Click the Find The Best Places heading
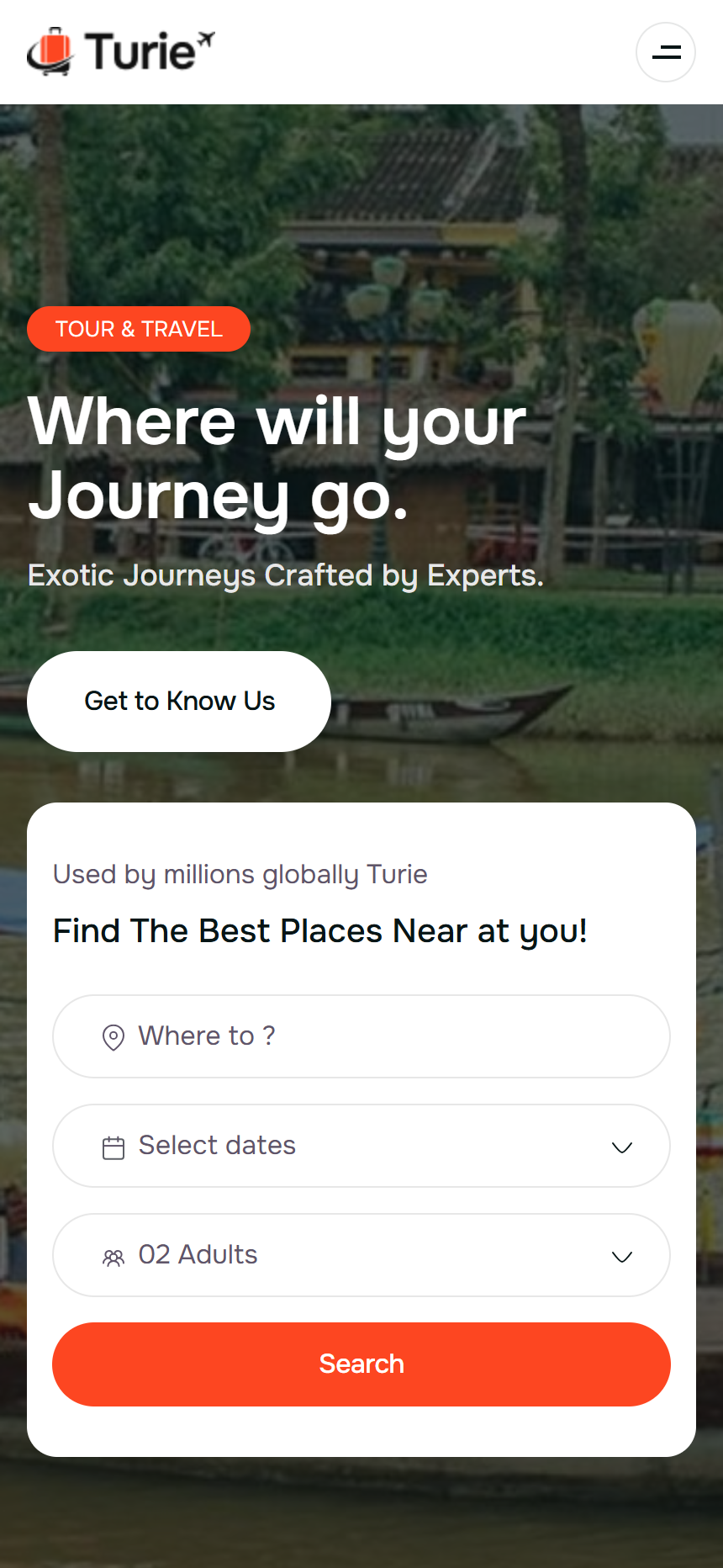This screenshot has height=1568, width=723. (320, 932)
